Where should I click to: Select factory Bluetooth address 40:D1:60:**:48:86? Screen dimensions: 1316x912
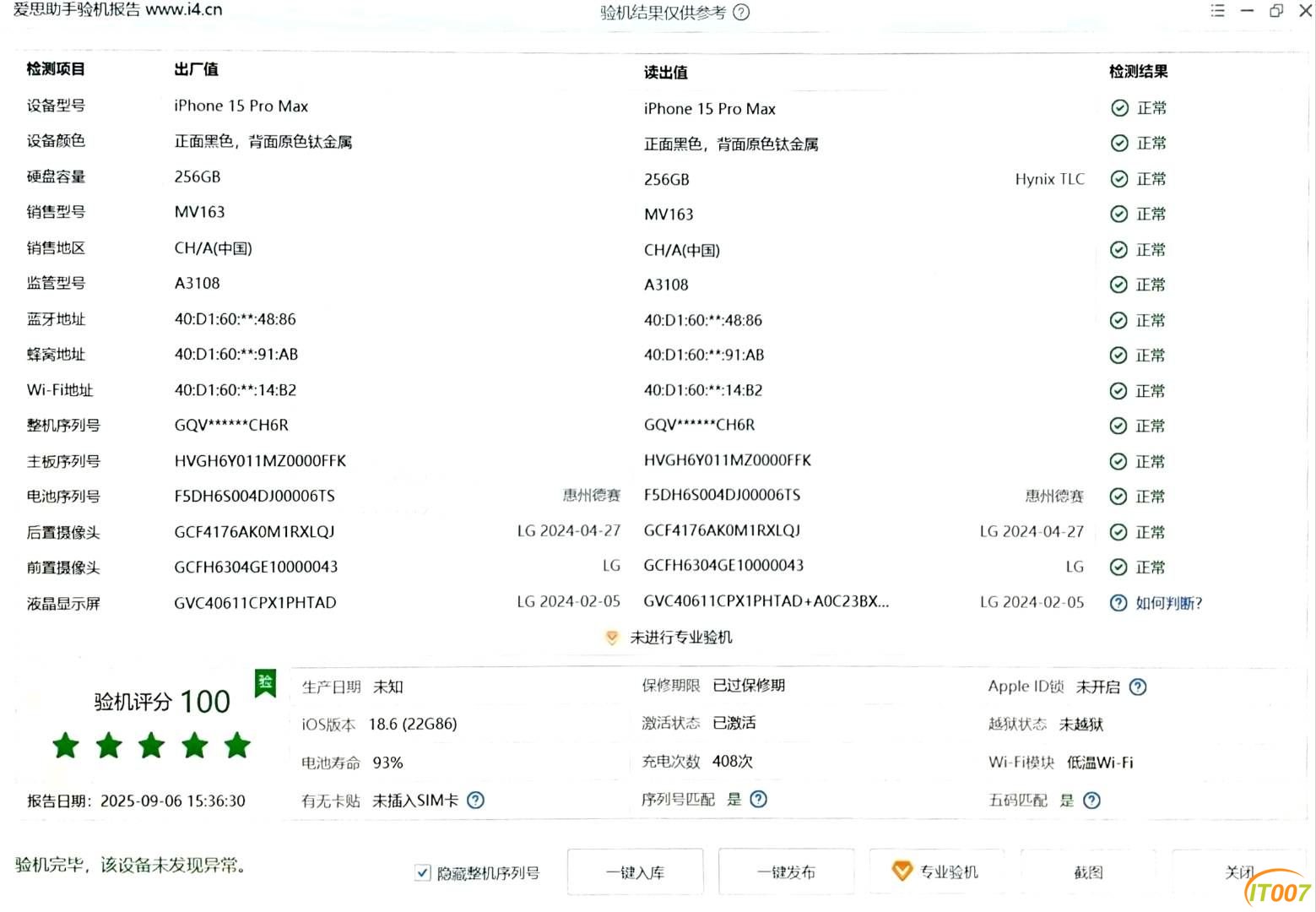[235, 319]
